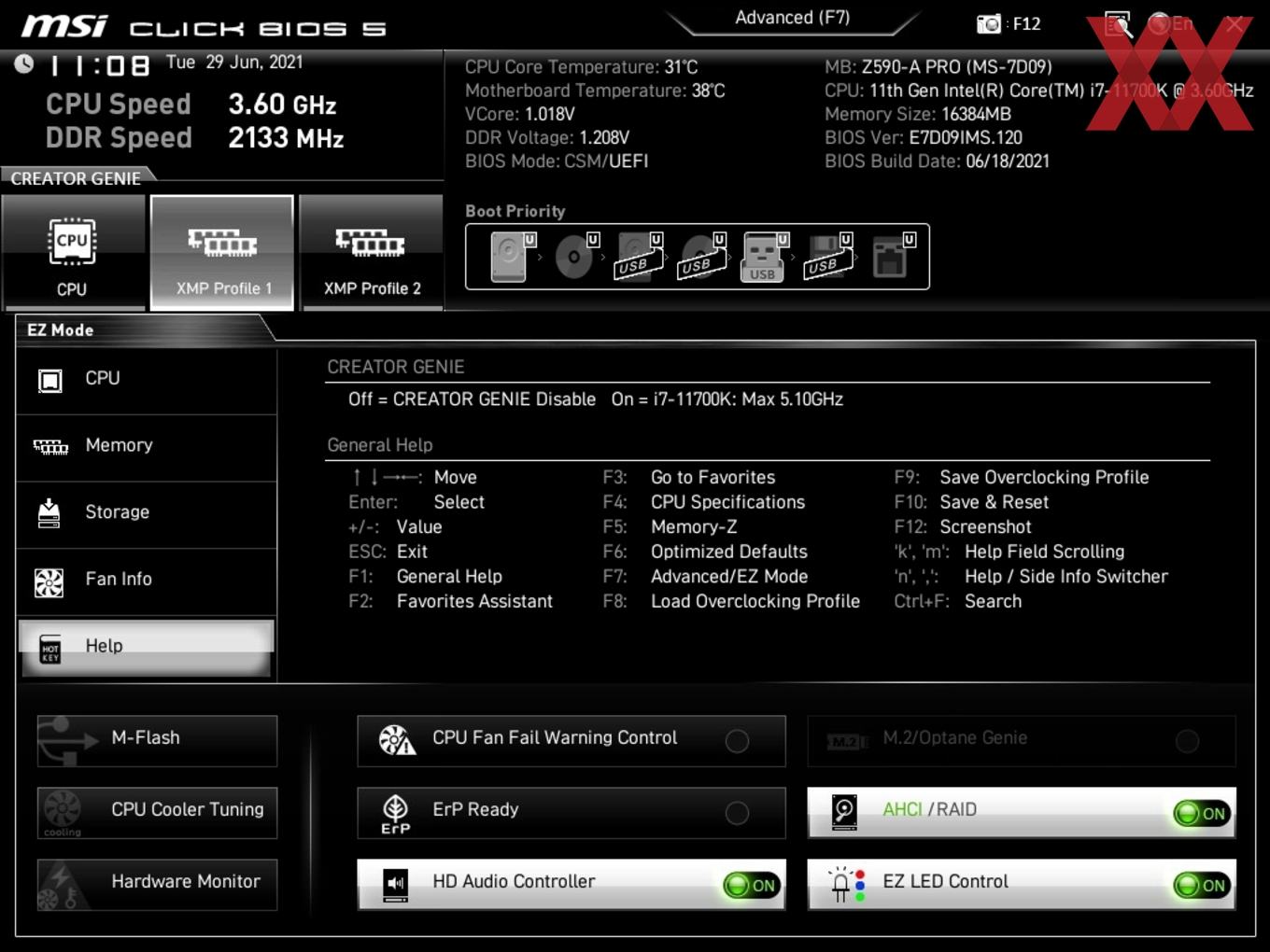Screen dimensions: 1270x952
Task: Switch to Advanced (F7) mode
Action: pyautogui.click(x=792, y=18)
